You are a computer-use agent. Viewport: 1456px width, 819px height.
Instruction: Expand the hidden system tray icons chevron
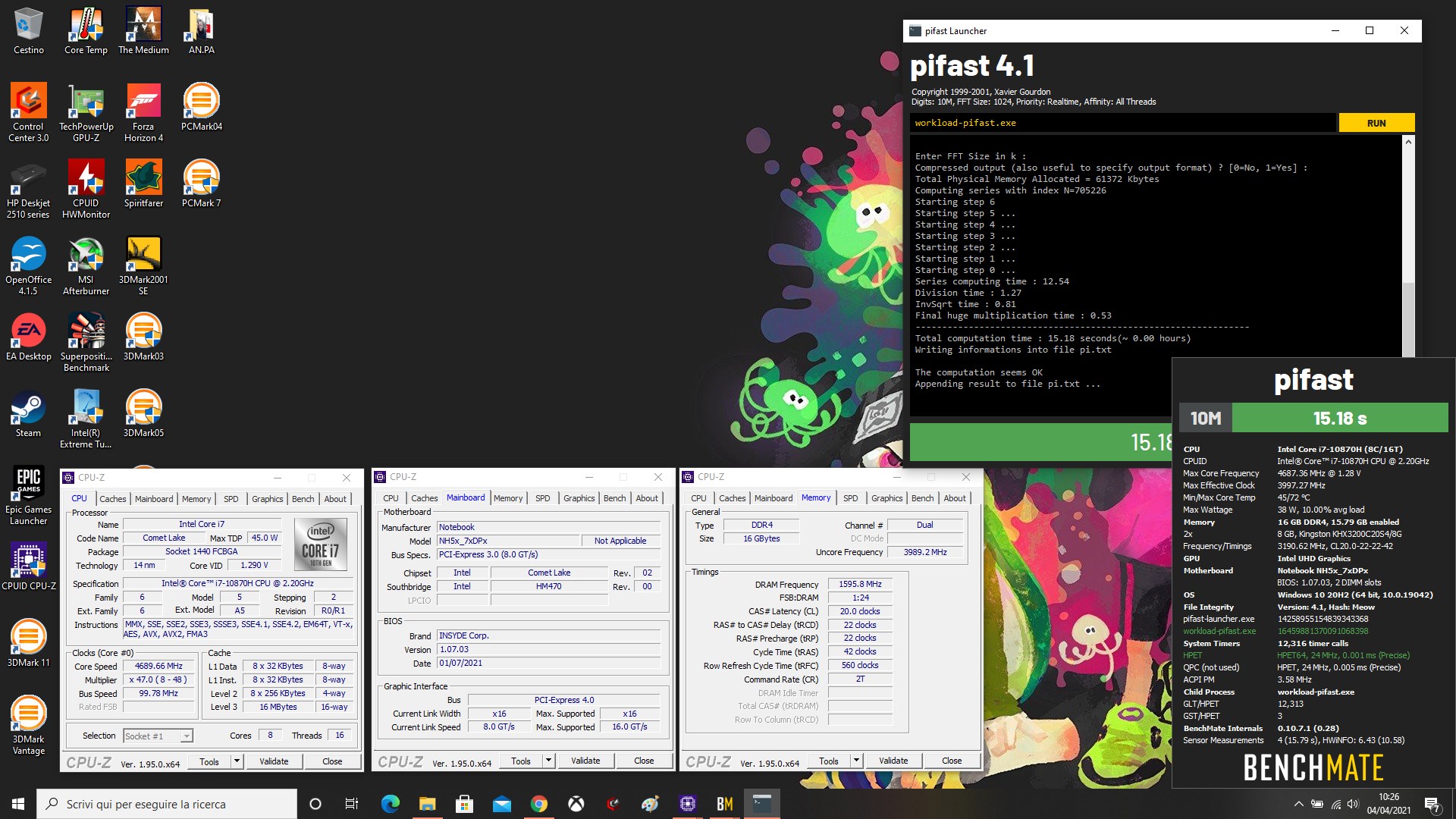(1298, 804)
